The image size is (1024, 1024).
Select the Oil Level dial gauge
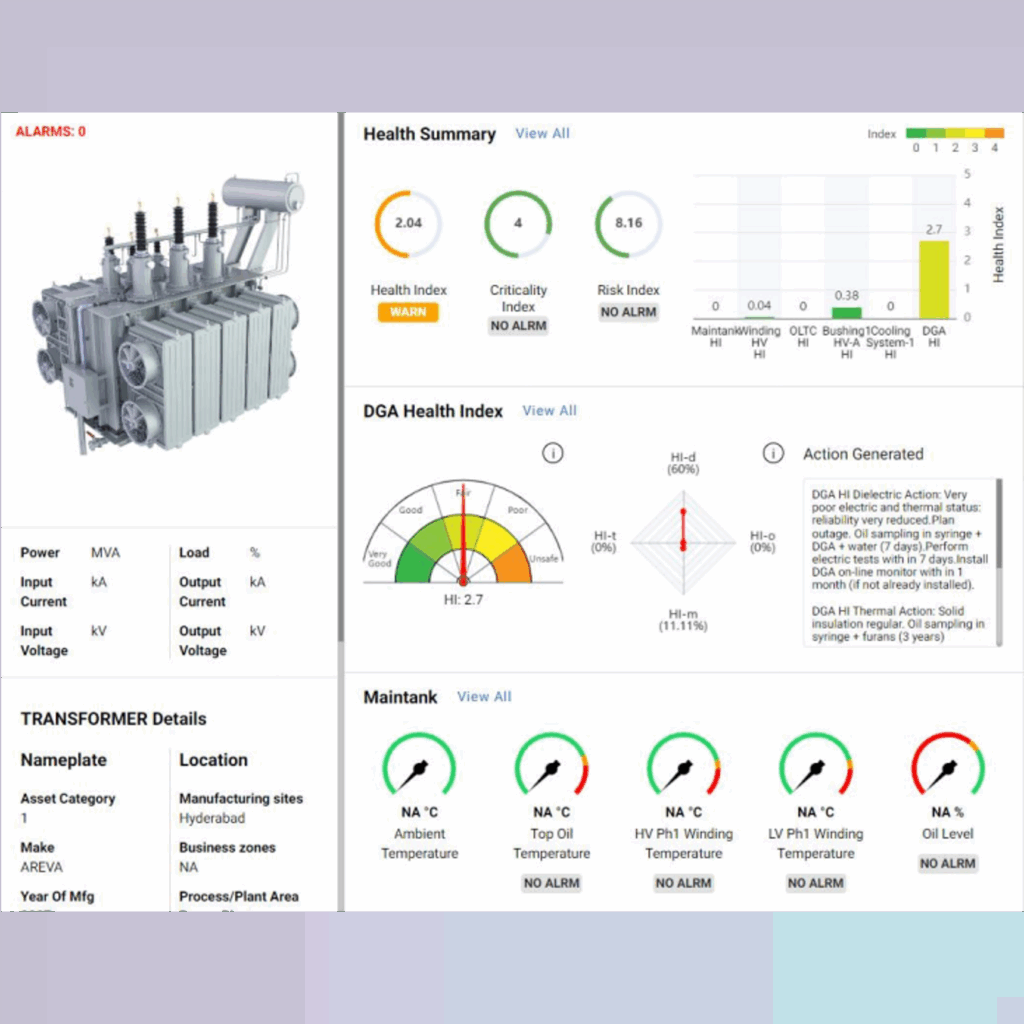(947, 768)
